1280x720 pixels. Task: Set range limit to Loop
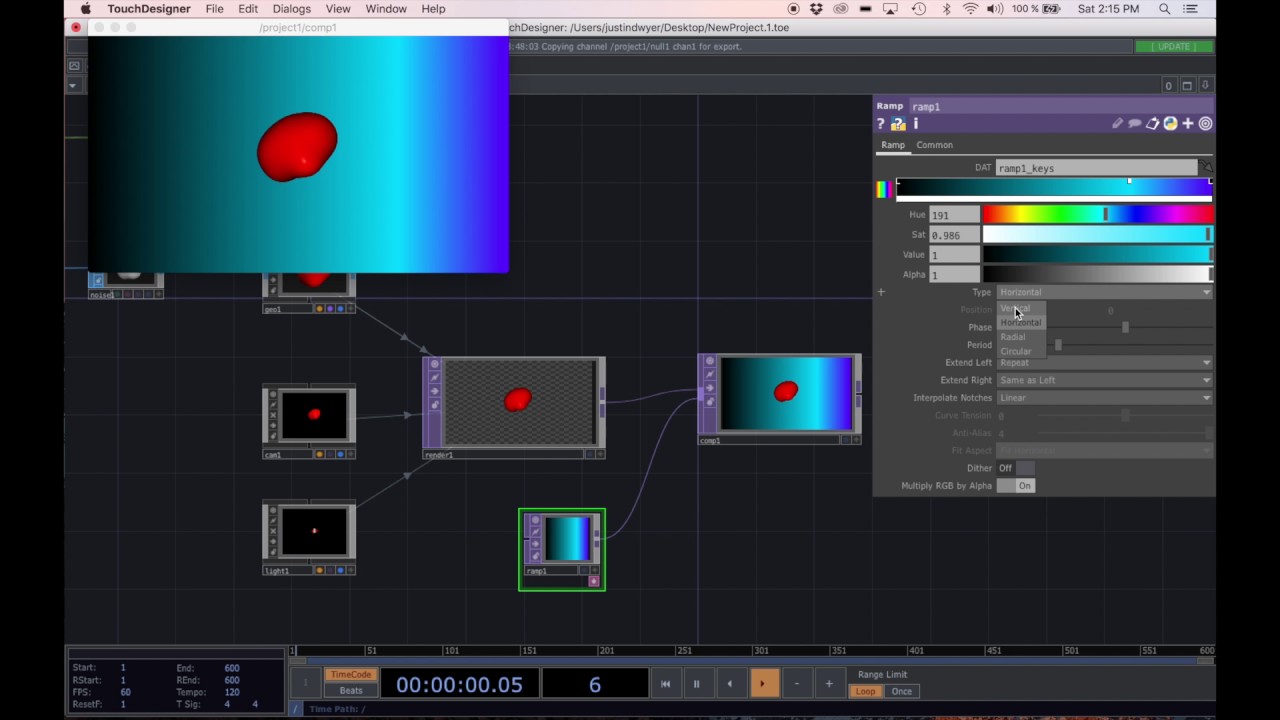tap(865, 692)
